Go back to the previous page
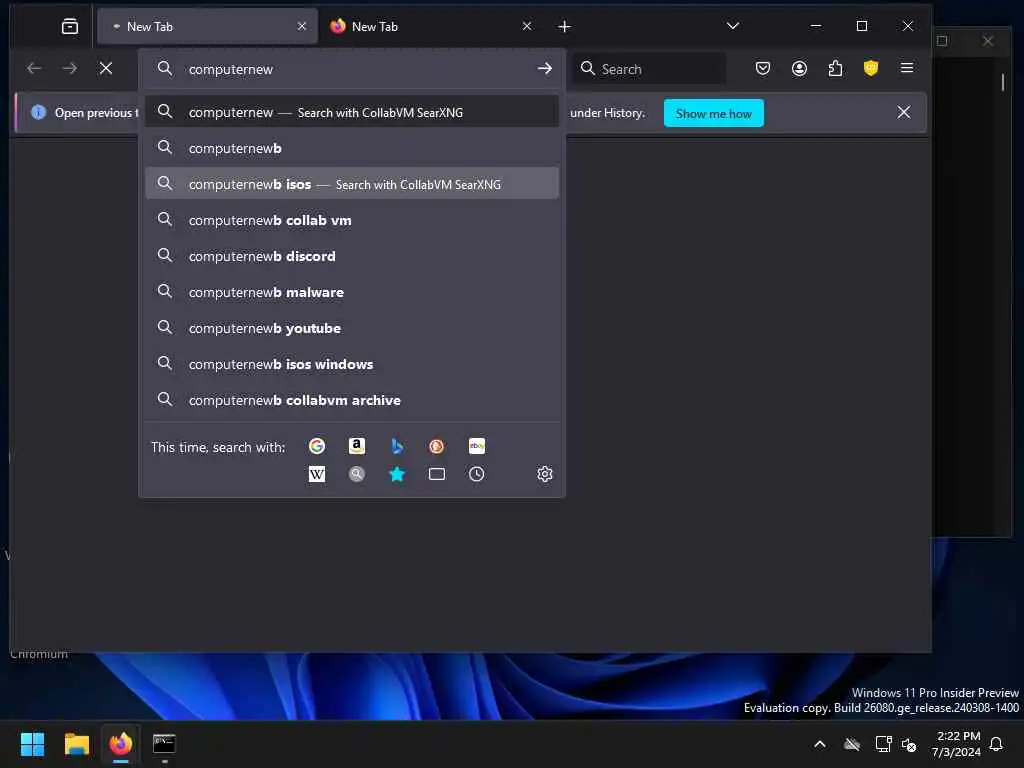The height and width of the screenshot is (768, 1024). [34, 68]
